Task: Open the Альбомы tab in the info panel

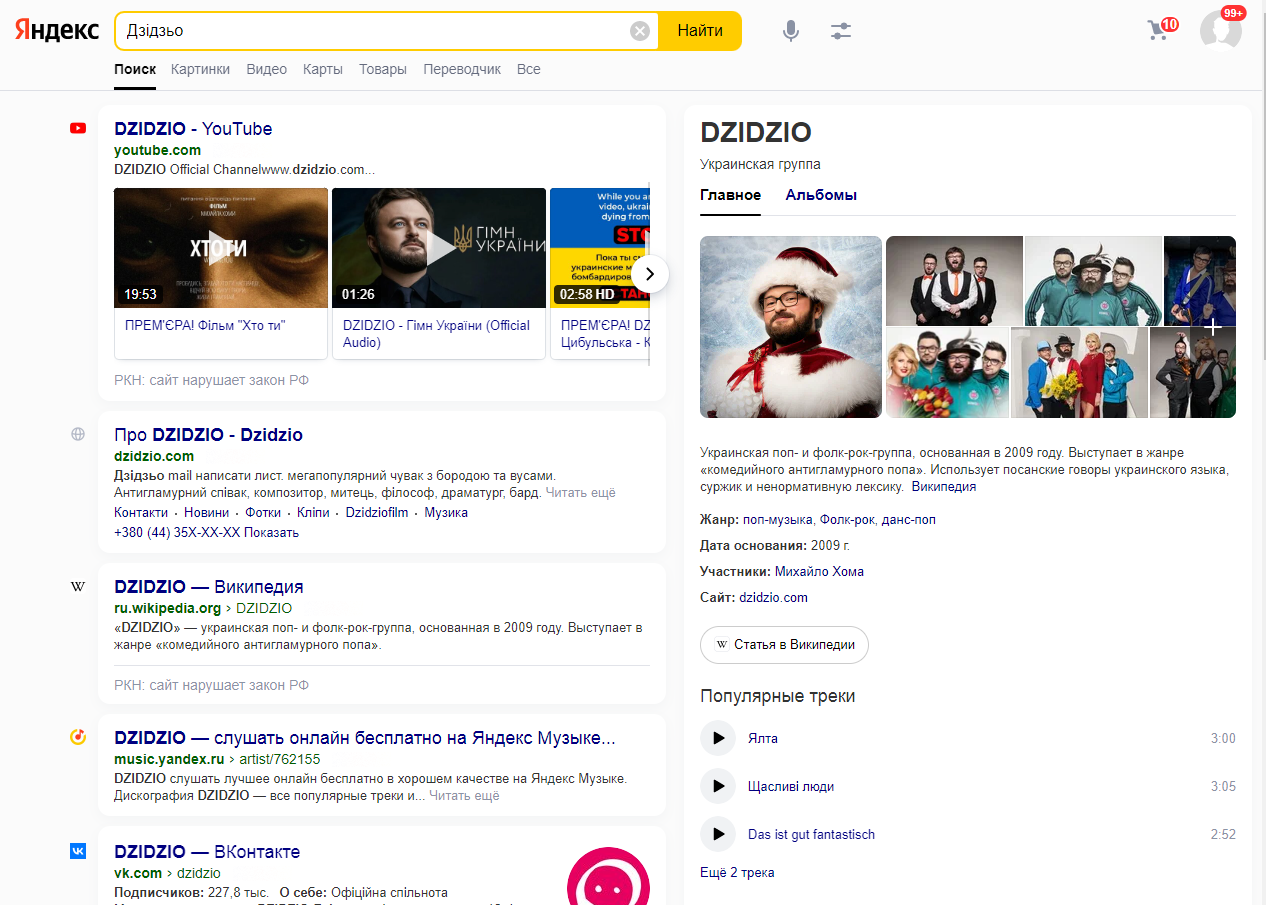Action: coord(821,195)
